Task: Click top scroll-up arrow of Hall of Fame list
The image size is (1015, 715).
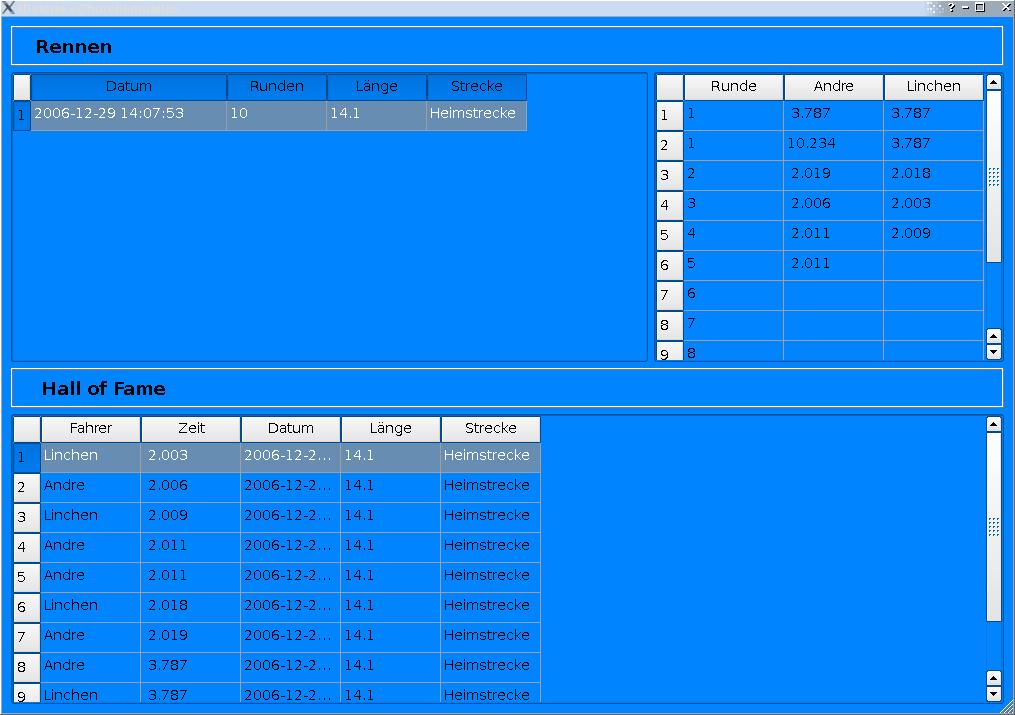Action: point(993,425)
